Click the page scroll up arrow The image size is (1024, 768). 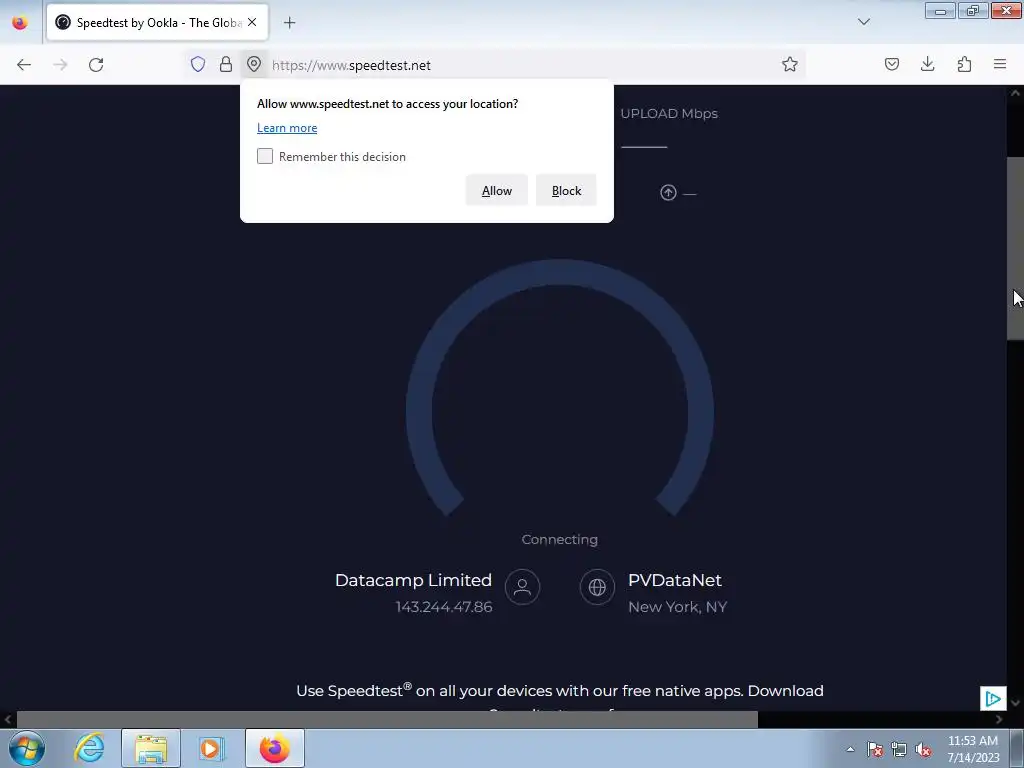pos(1015,93)
